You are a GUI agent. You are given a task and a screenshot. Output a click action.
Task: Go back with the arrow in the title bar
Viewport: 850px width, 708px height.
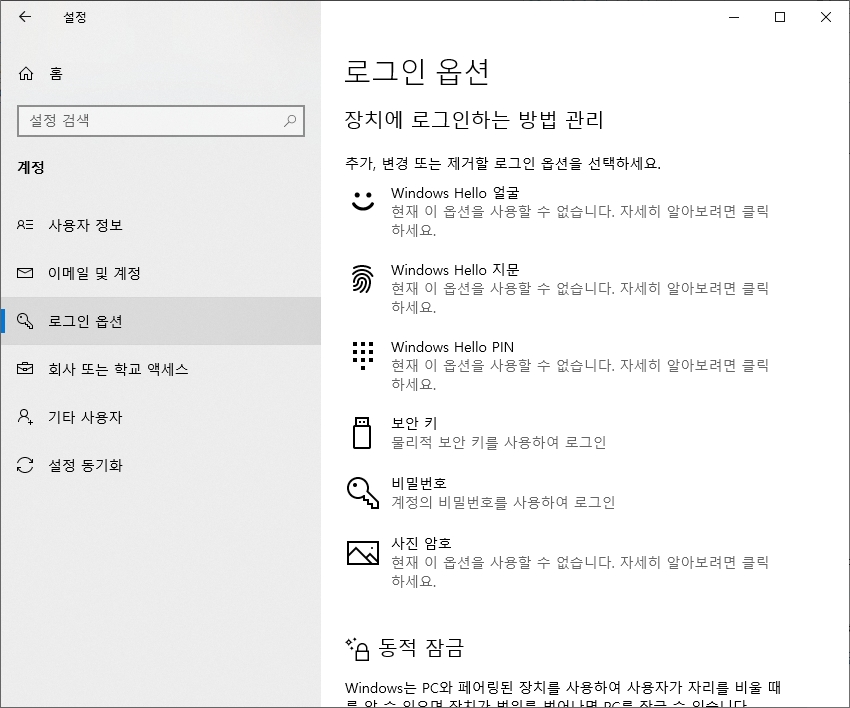pos(25,17)
